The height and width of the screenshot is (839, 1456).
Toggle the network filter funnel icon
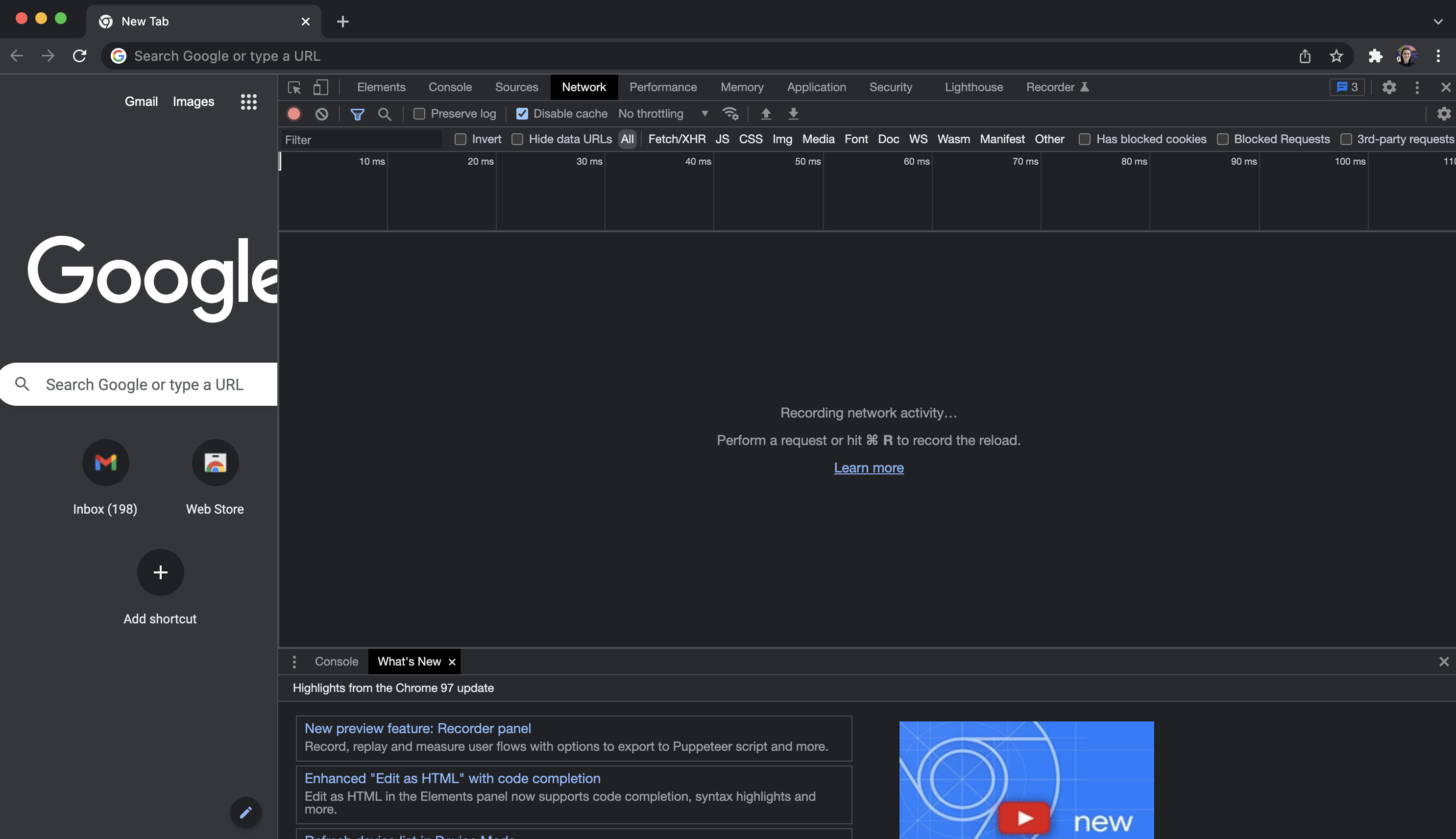(x=358, y=114)
